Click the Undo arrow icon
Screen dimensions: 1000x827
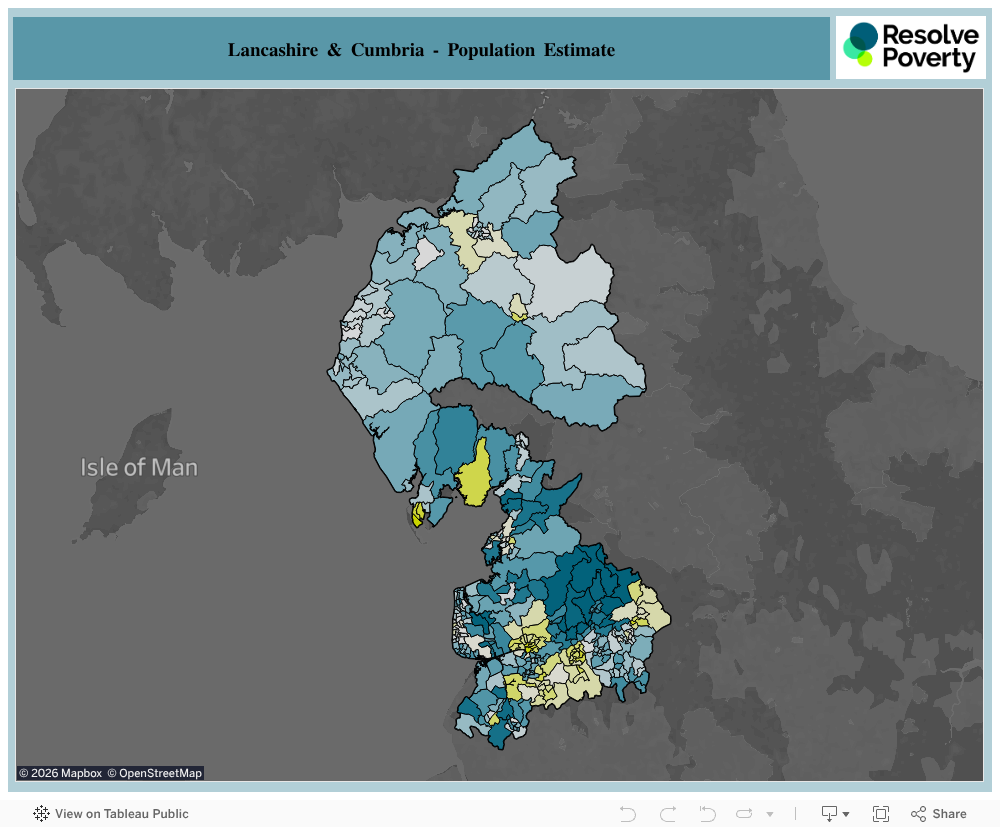point(628,814)
